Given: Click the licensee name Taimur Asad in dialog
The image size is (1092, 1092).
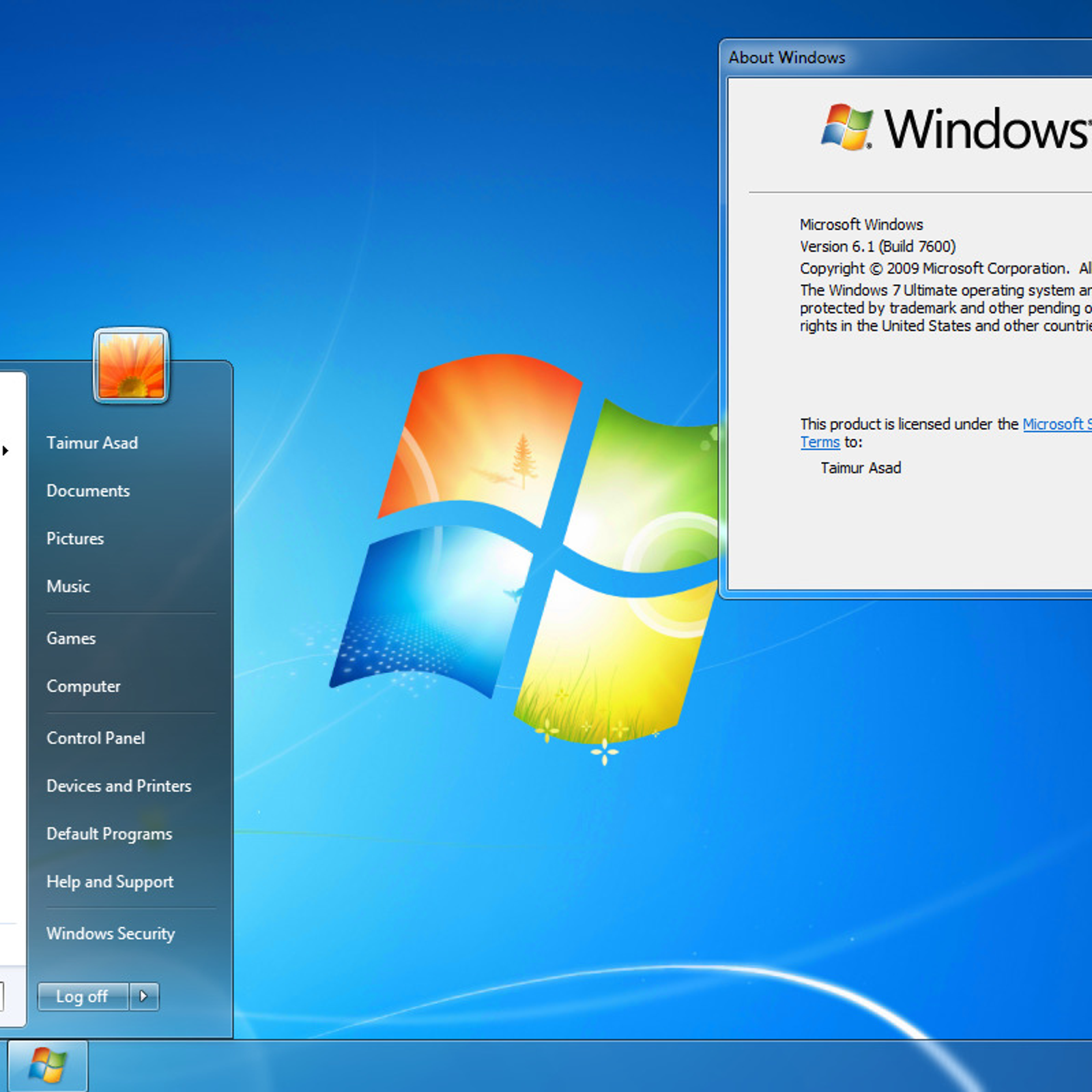Looking at the screenshot, I should (861, 468).
